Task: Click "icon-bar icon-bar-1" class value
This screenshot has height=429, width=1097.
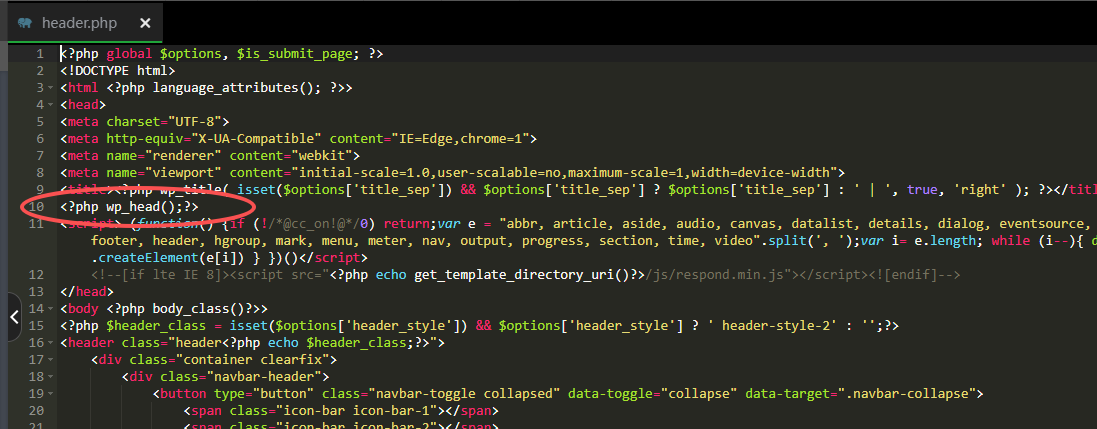Action: tap(357, 410)
